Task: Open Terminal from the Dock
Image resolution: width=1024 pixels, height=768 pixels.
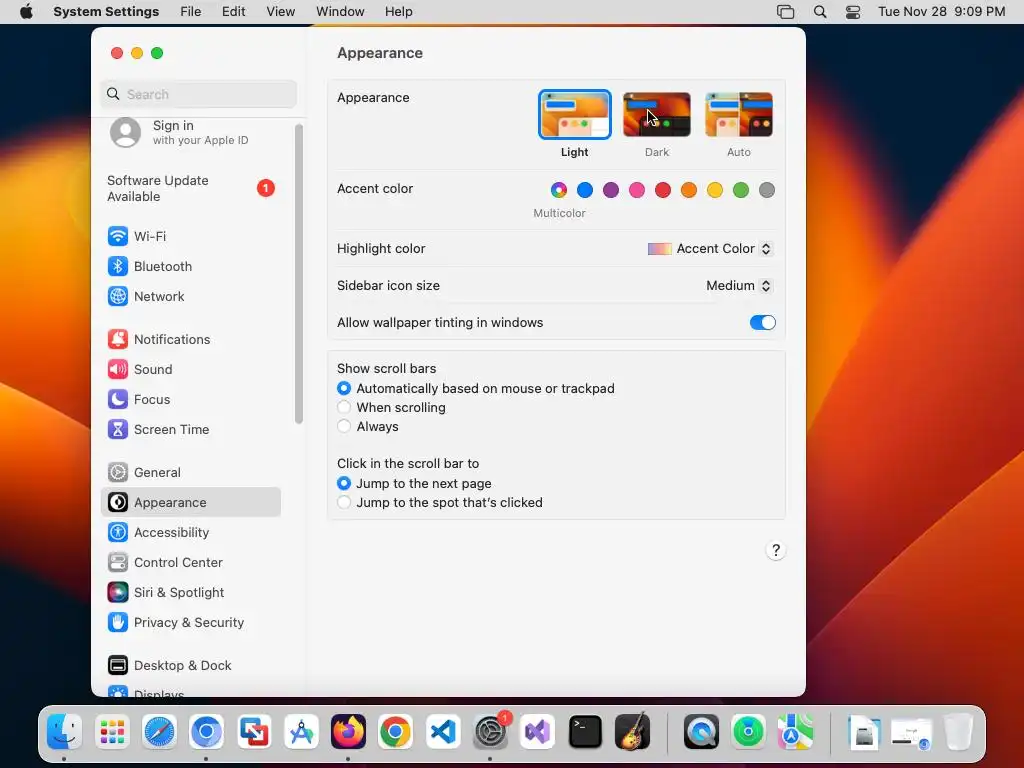Action: pos(585,731)
